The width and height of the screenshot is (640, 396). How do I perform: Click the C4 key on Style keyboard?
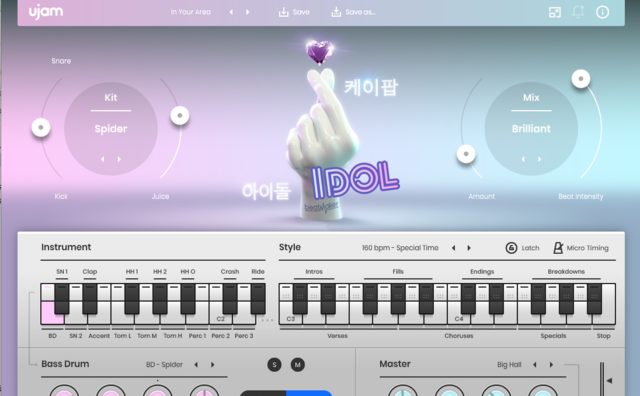[x=459, y=319]
